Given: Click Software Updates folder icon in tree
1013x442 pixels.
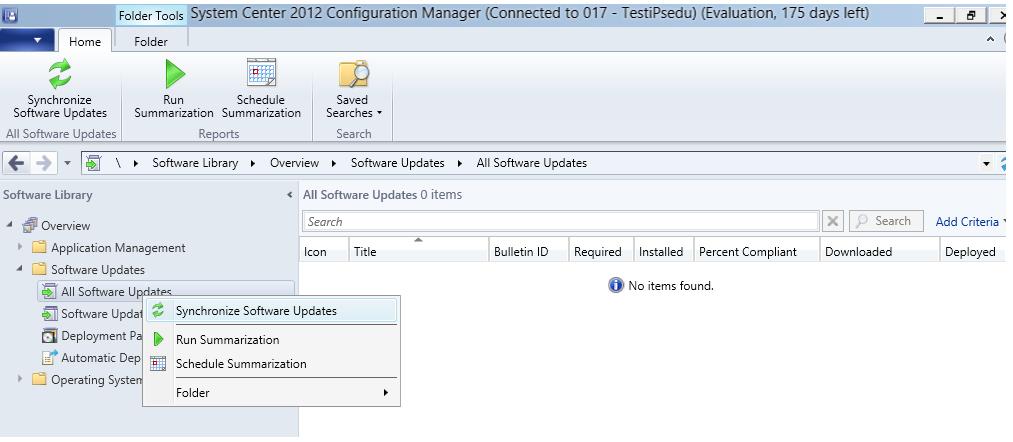Looking at the screenshot, I should (39, 269).
